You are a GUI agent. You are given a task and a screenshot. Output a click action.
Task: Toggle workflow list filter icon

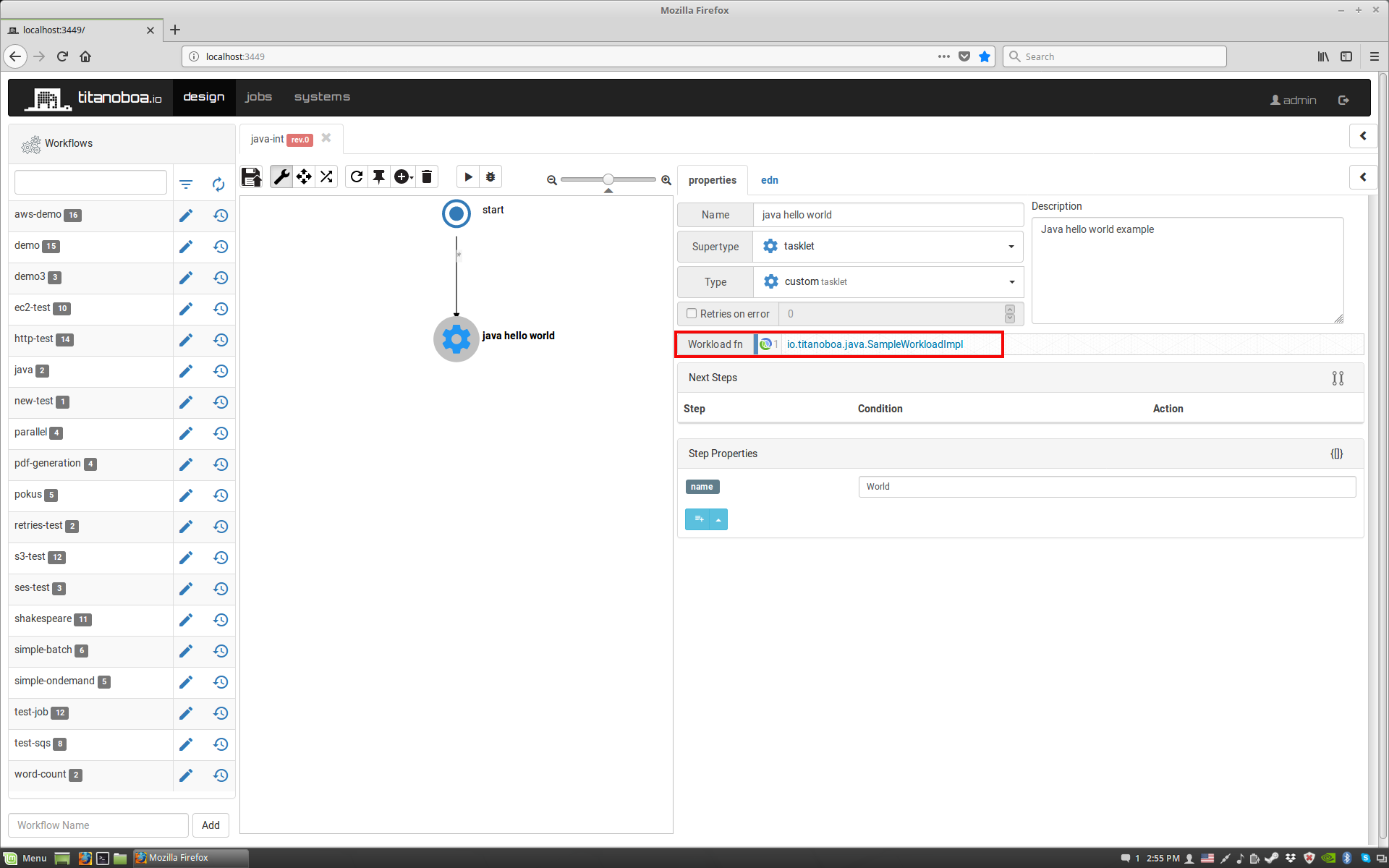pyautogui.click(x=186, y=184)
